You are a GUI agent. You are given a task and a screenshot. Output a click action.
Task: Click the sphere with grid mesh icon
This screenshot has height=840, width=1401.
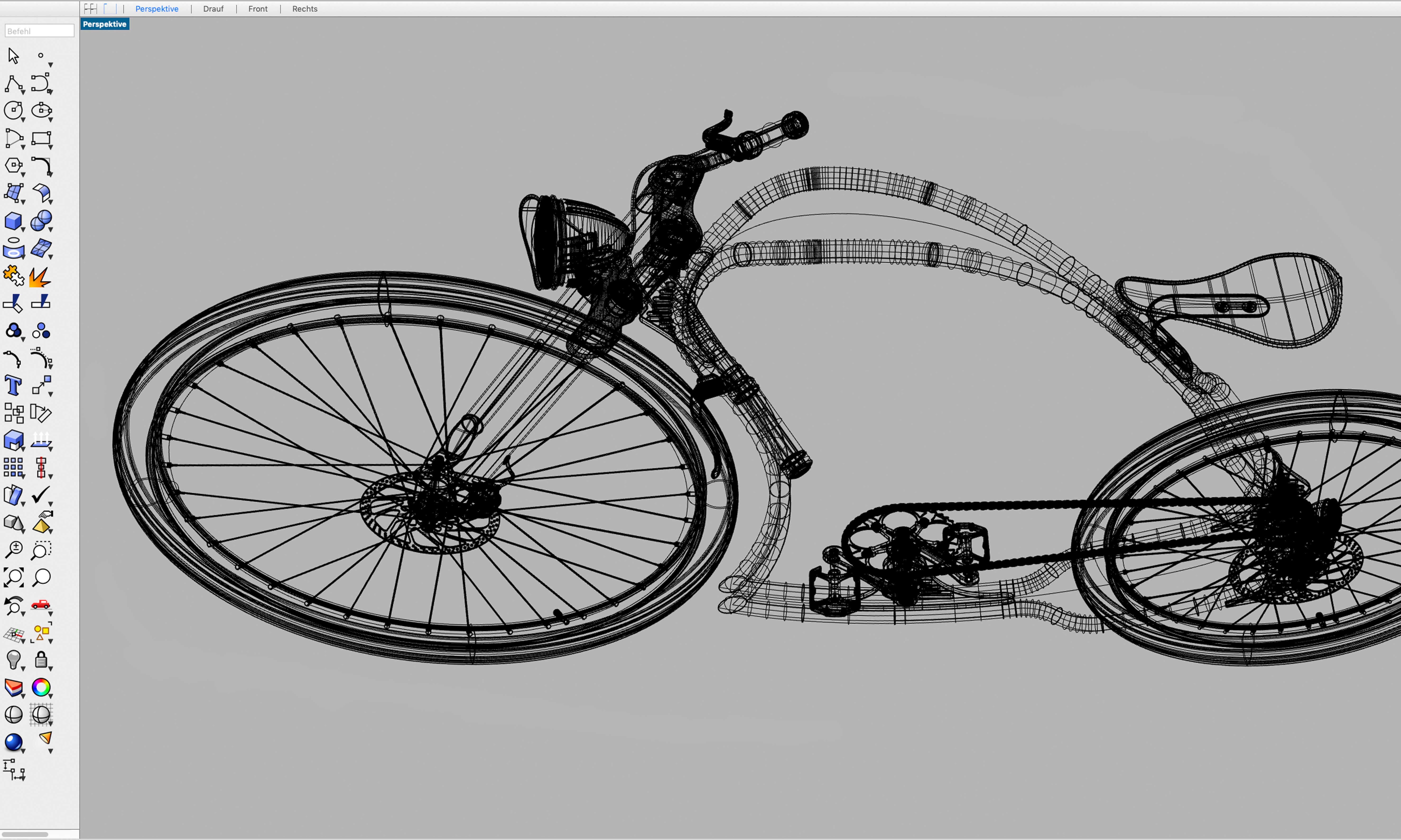tap(41, 715)
